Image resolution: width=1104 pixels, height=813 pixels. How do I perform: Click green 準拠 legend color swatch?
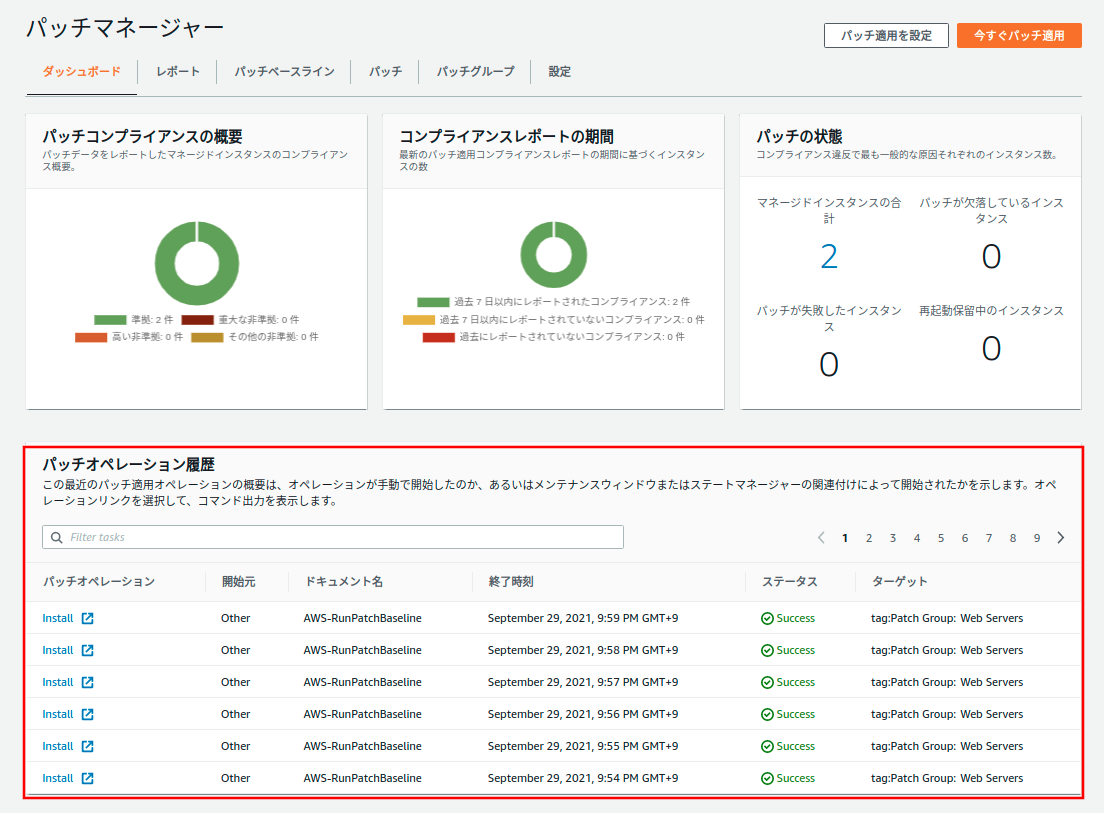pyautogui.click(x=110, y=320)
